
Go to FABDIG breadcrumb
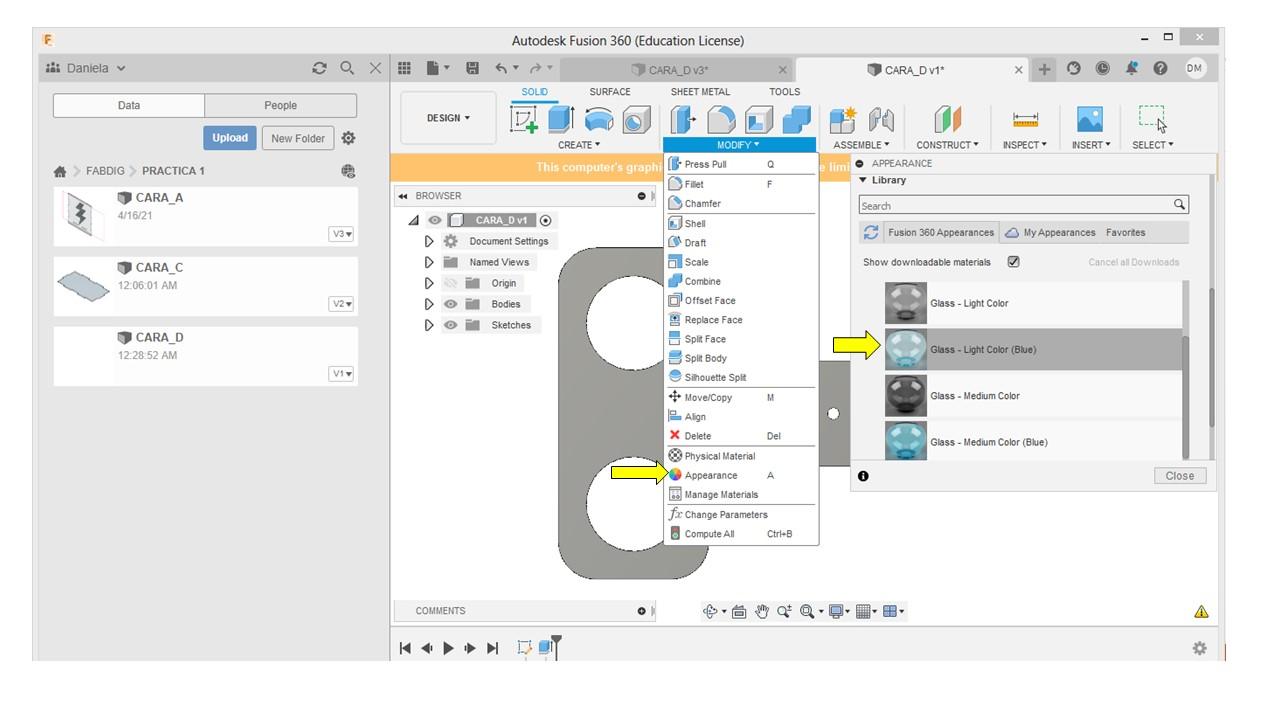click(x=105, y=171)
